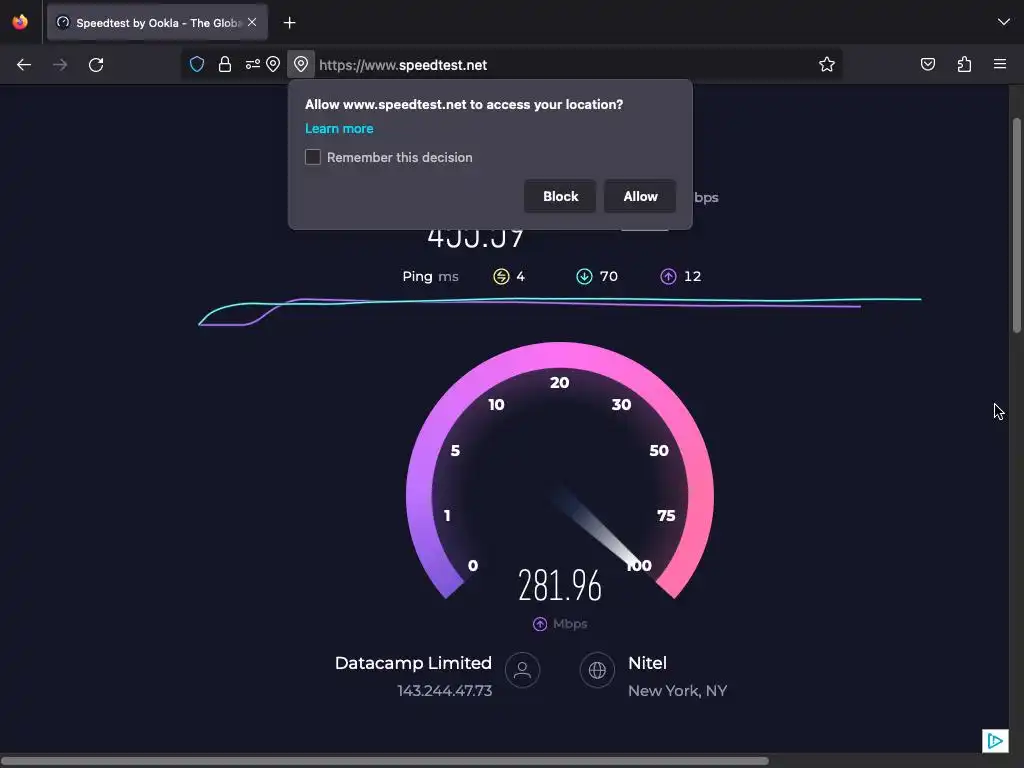Check Remember this decision checkbox
The image size is (1024, 768).
[x=313, y=157]
